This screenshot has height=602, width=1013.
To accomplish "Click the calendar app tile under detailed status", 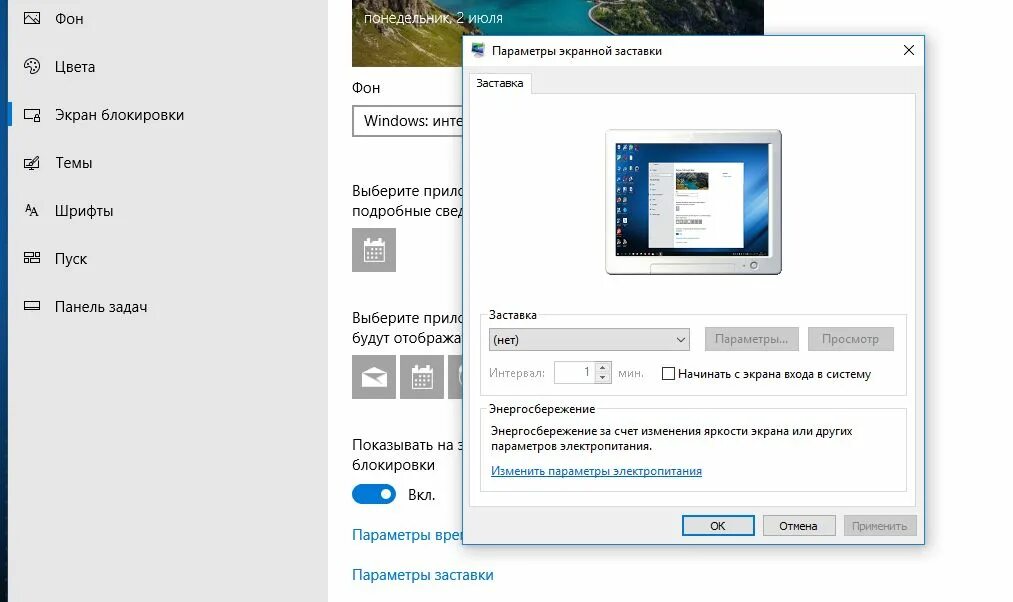I will point(373,250).
